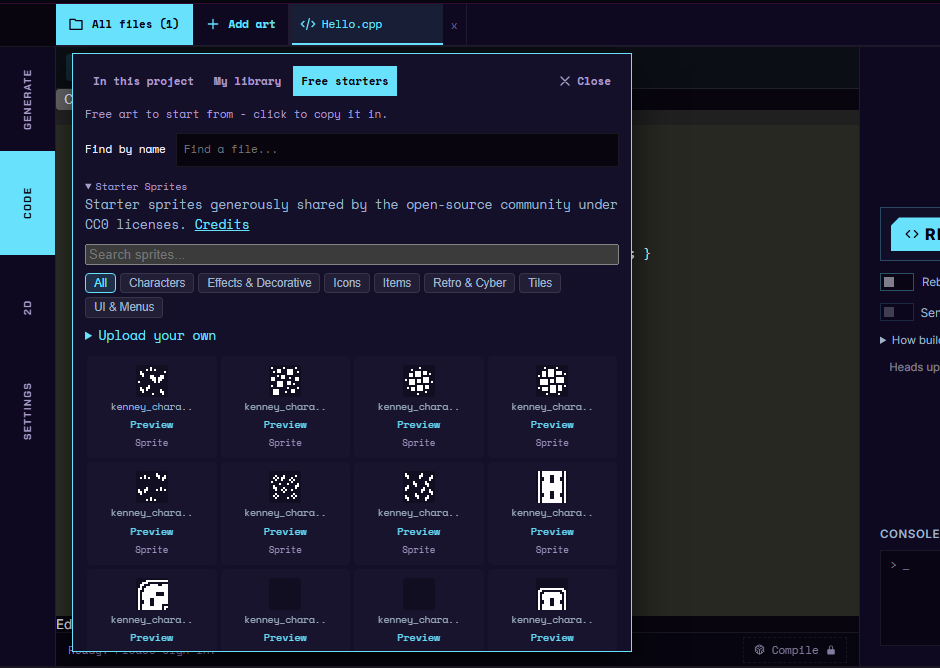Expand the How buil... disclosure

(x=909, y=340)
